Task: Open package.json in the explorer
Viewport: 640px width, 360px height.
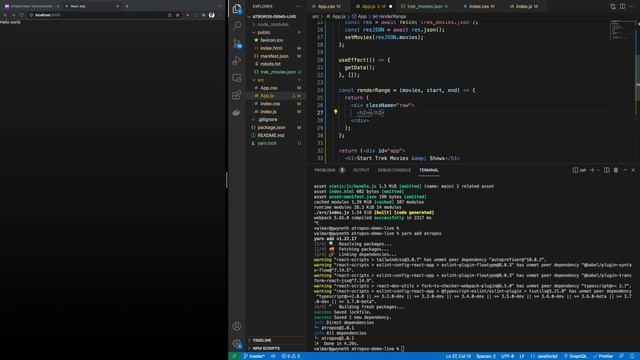Action: point(271,128)
